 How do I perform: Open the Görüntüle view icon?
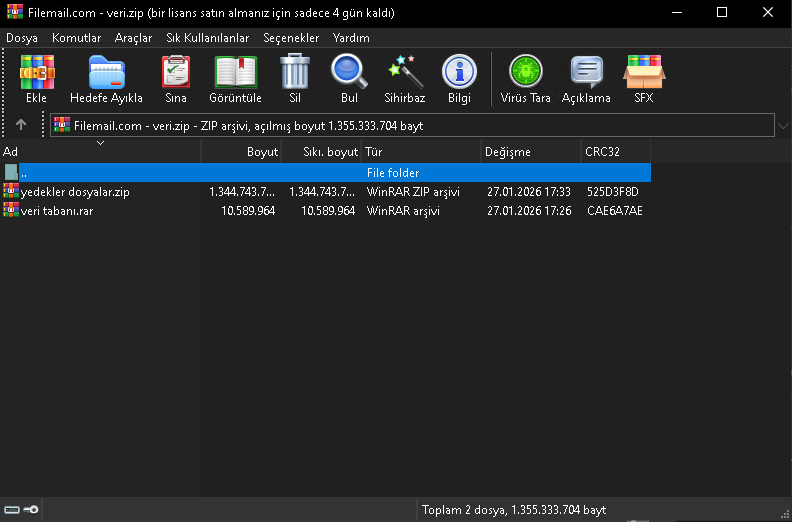[235, 72]
